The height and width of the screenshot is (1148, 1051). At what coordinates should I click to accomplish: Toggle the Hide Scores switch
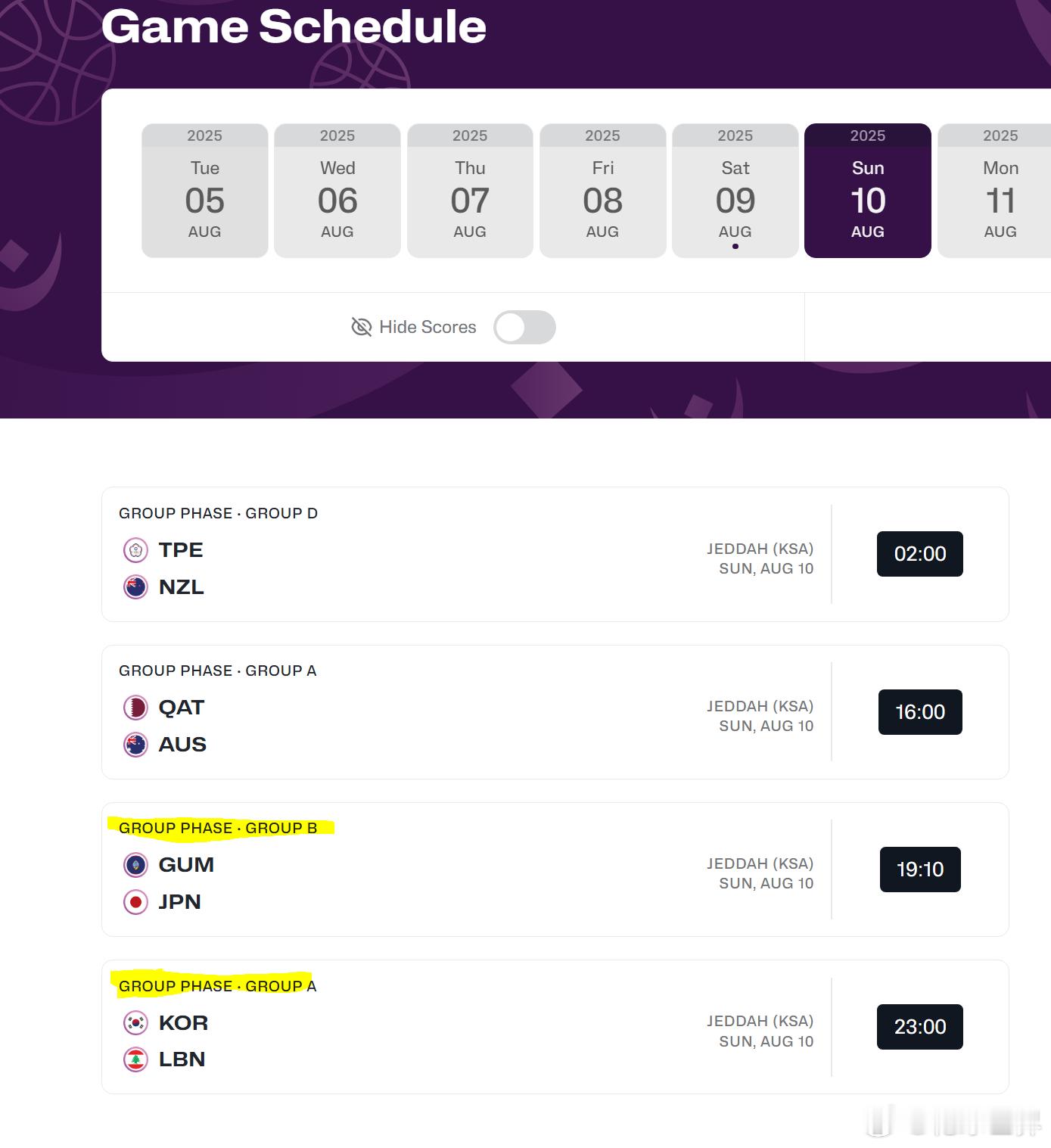(x=524, y=327)
